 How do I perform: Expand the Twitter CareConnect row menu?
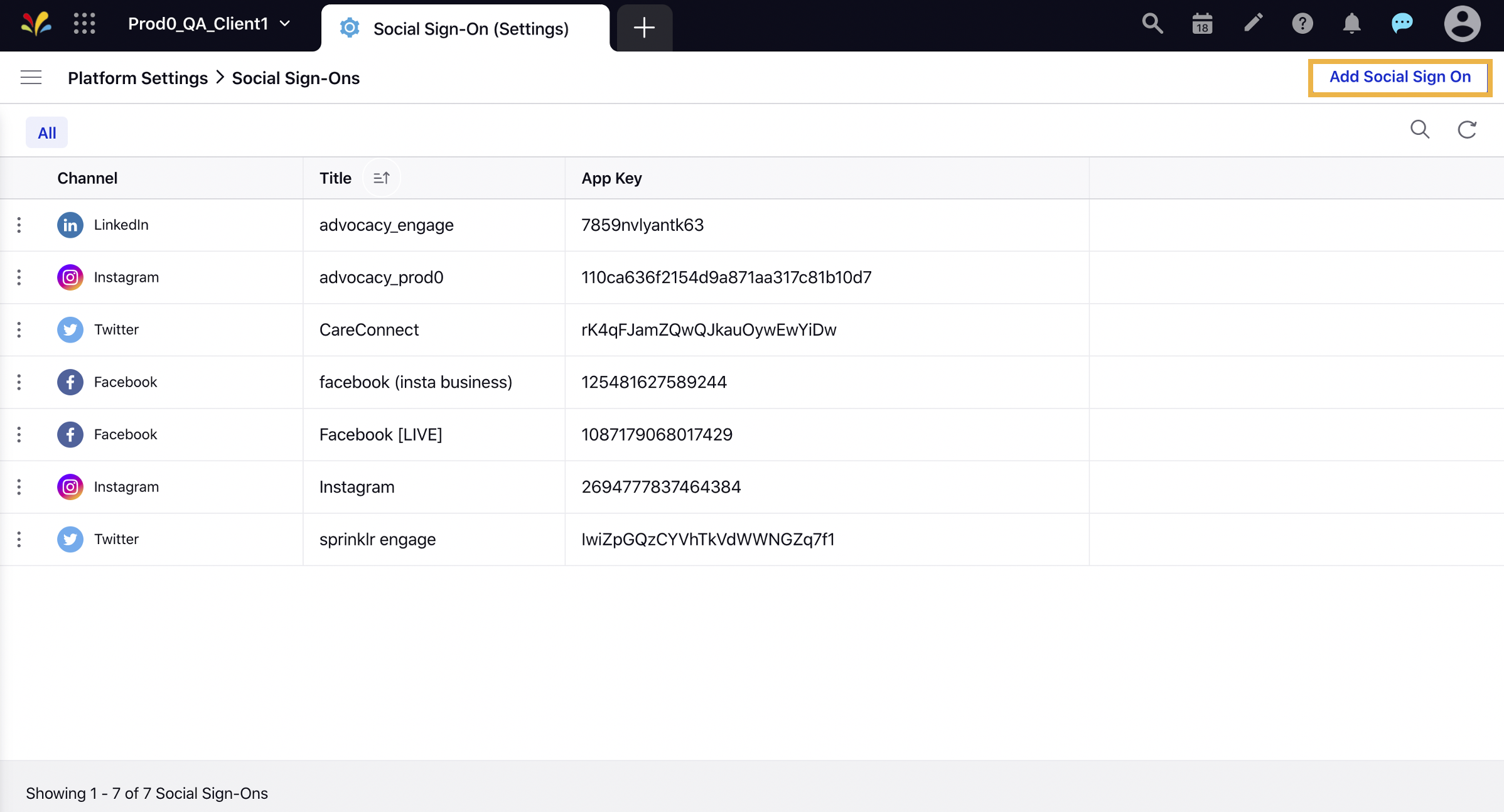pos(19,329)
